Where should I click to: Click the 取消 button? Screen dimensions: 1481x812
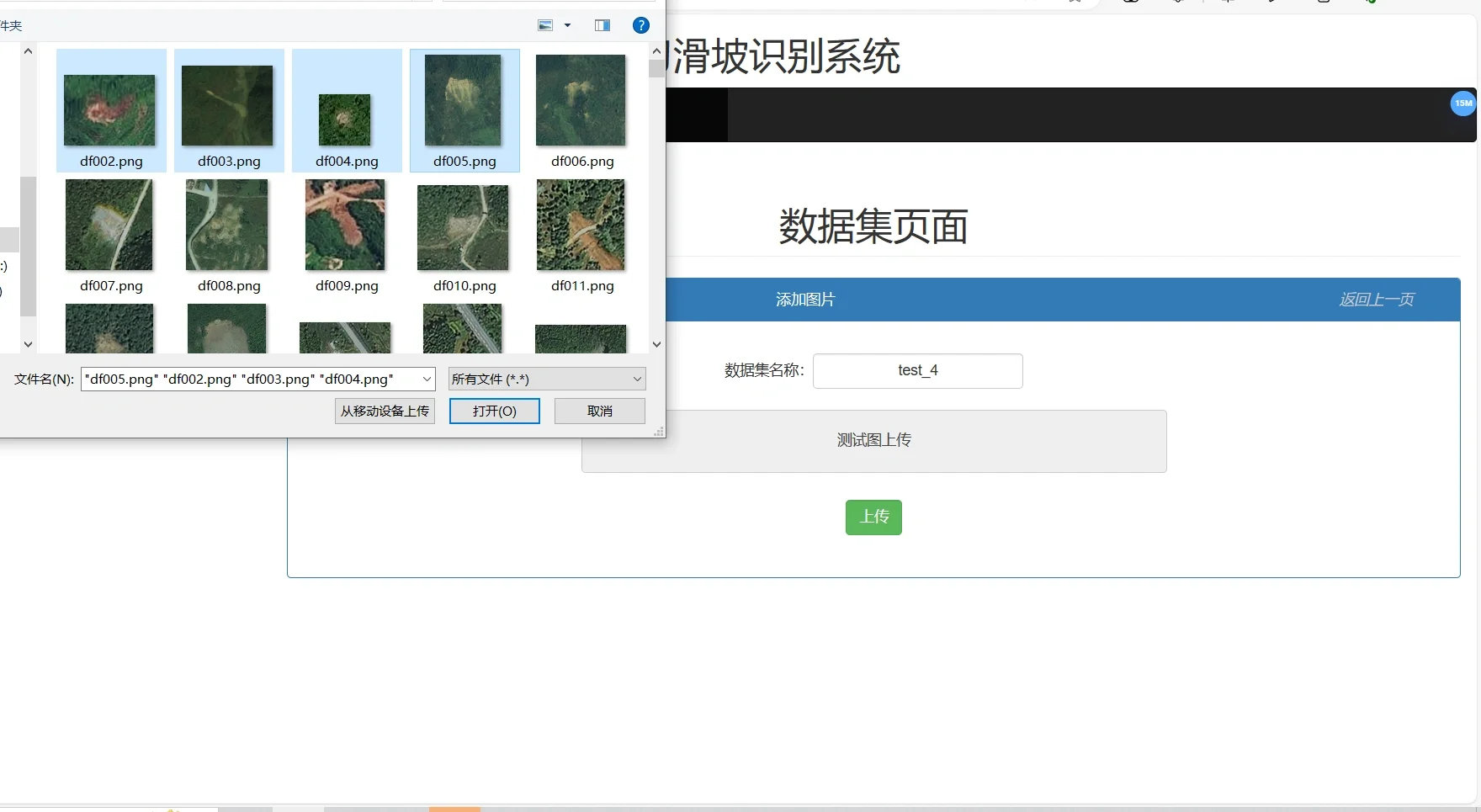click(x=598, y=411)
